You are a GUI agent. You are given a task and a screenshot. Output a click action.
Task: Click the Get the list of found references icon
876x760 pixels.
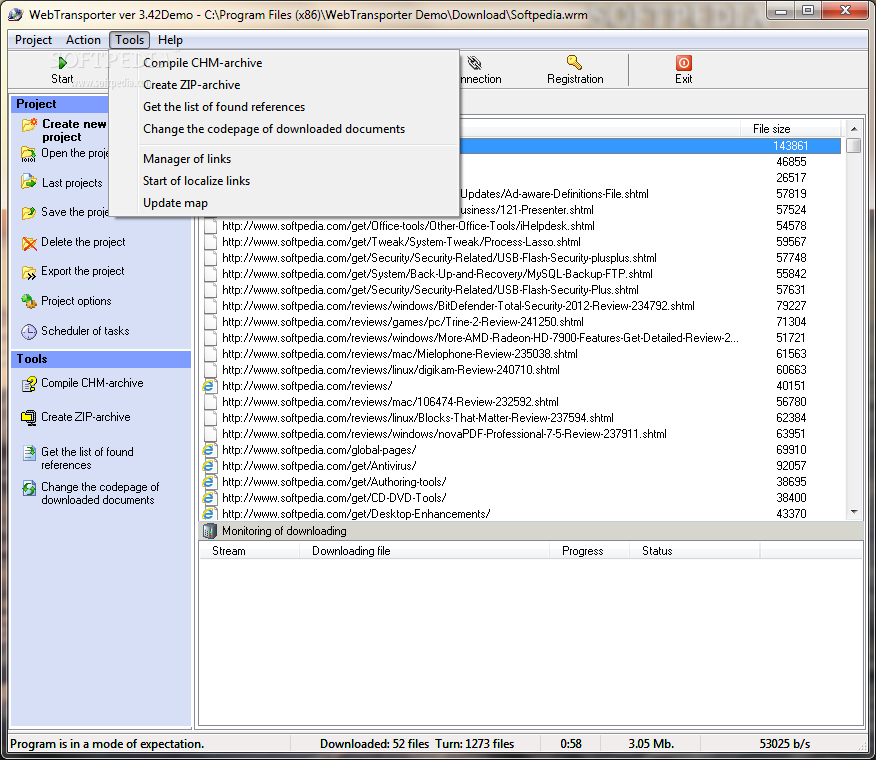29,453
